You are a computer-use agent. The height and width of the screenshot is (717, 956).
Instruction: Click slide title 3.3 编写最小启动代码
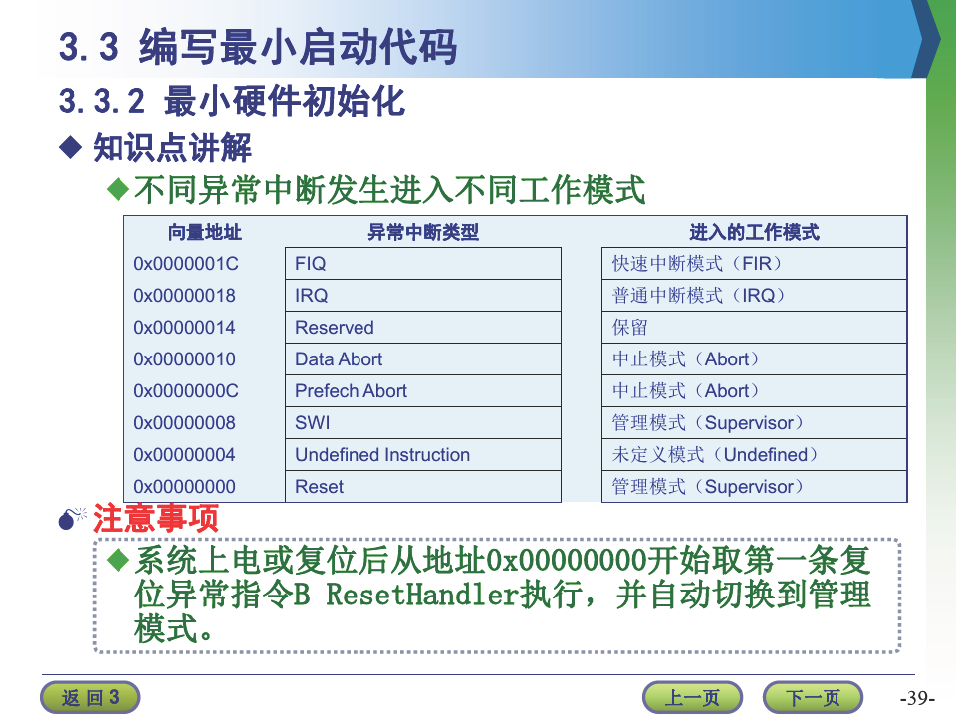257,47
